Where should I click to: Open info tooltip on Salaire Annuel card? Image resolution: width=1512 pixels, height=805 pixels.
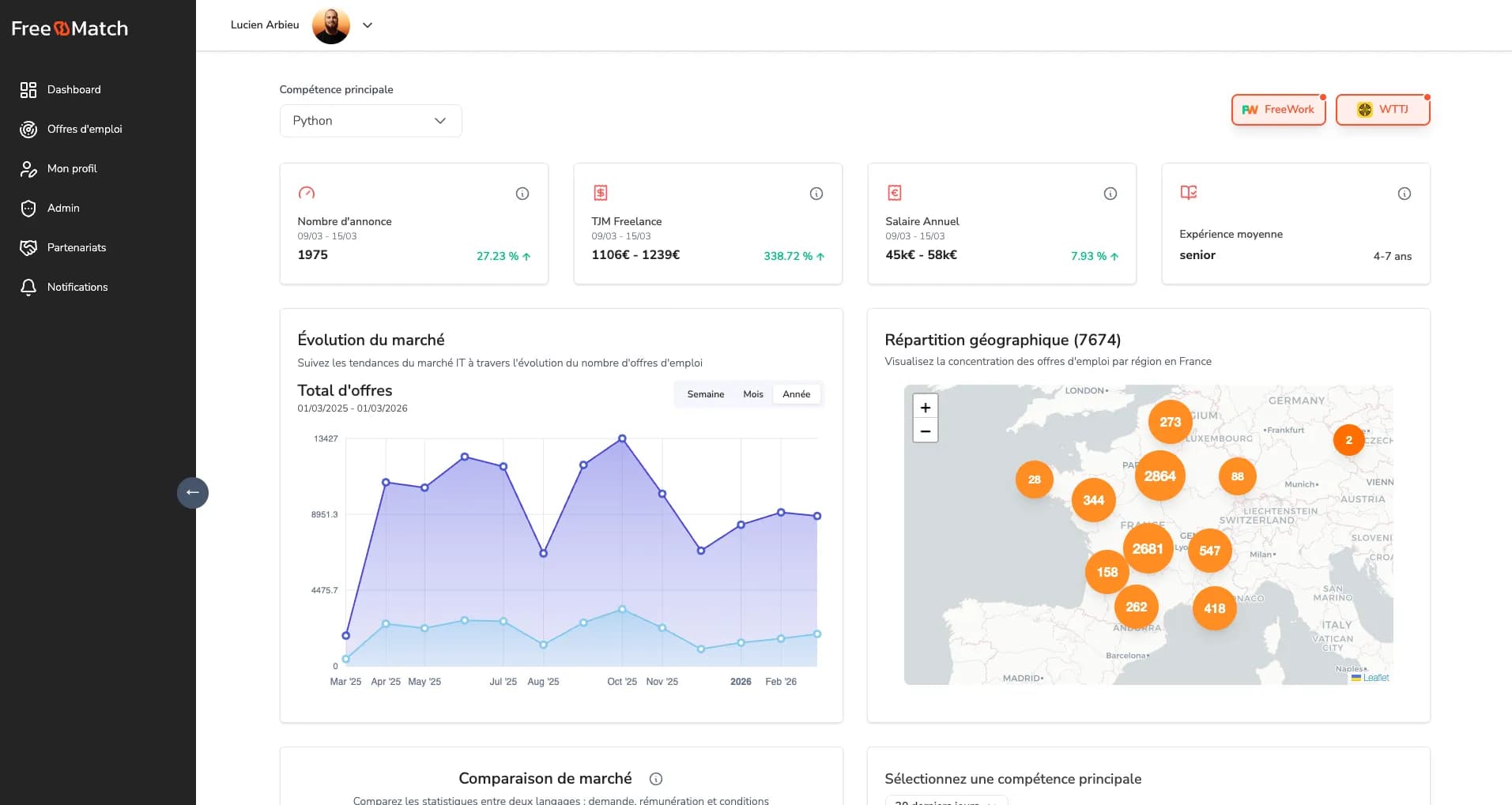click(x=1110, y=194)
